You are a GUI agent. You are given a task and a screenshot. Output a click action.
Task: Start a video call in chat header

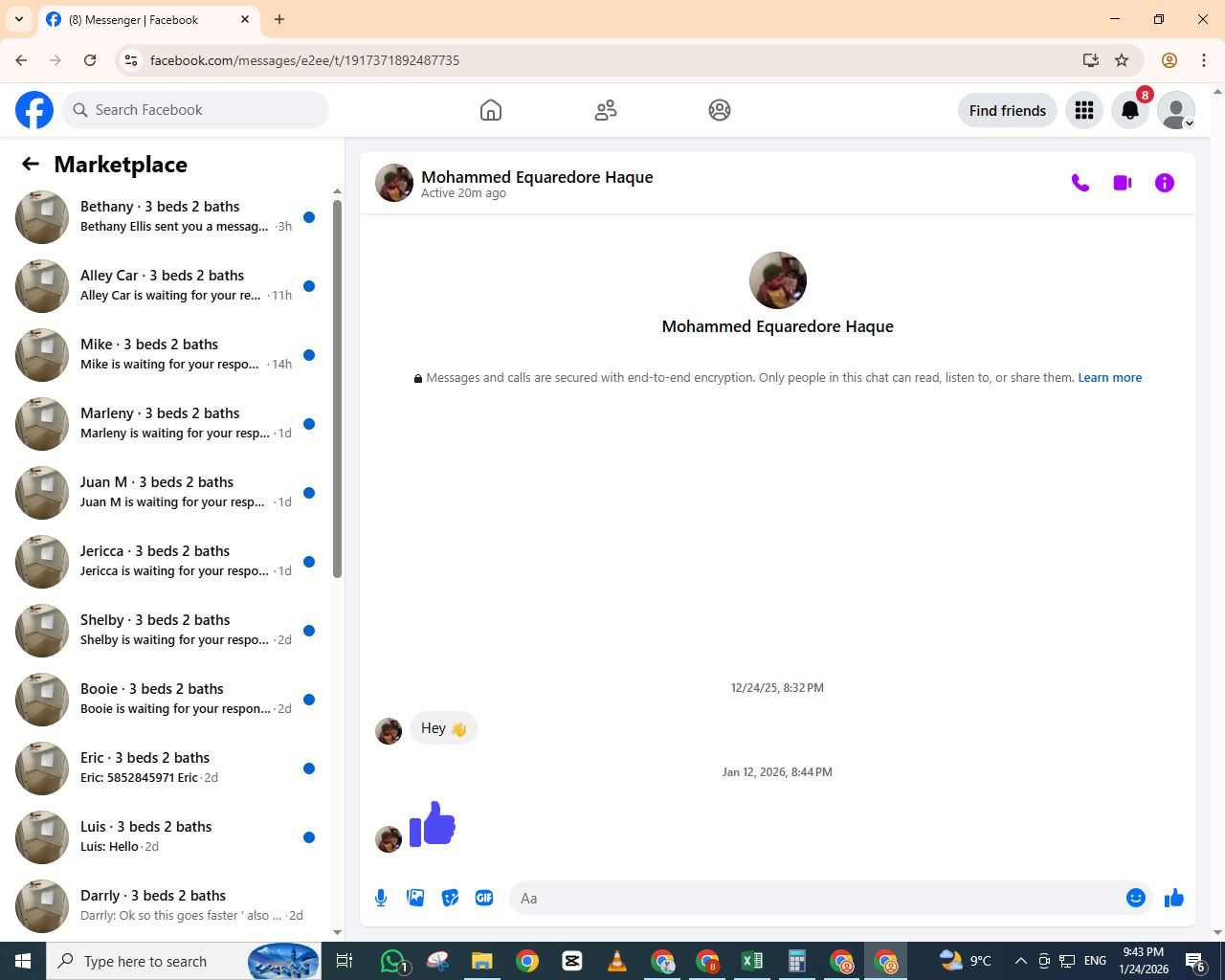click(1123, 183)
